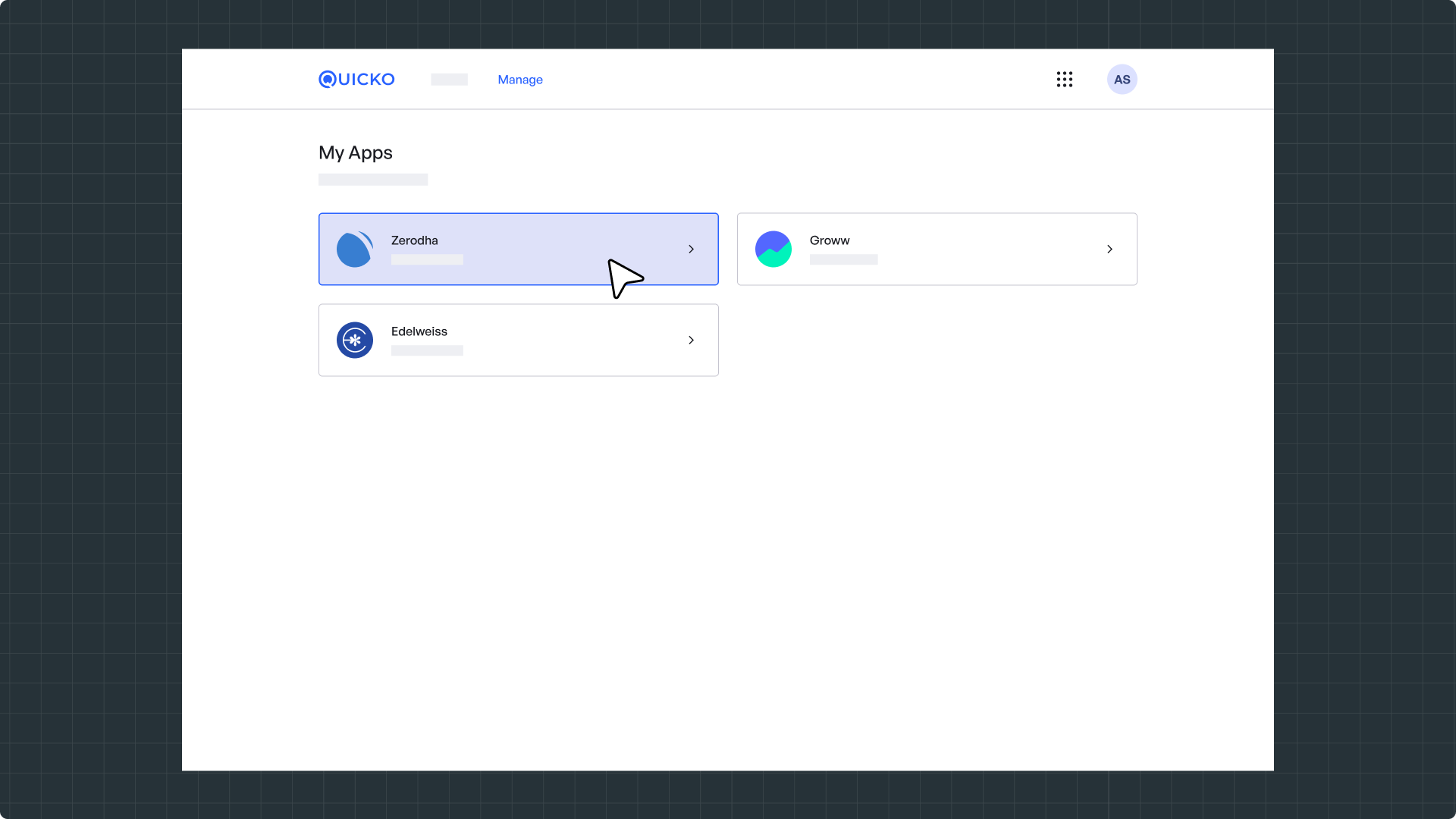Click the Groww logo icon
This screenshot has height=819, width=1456.
(x=773, y=249)
